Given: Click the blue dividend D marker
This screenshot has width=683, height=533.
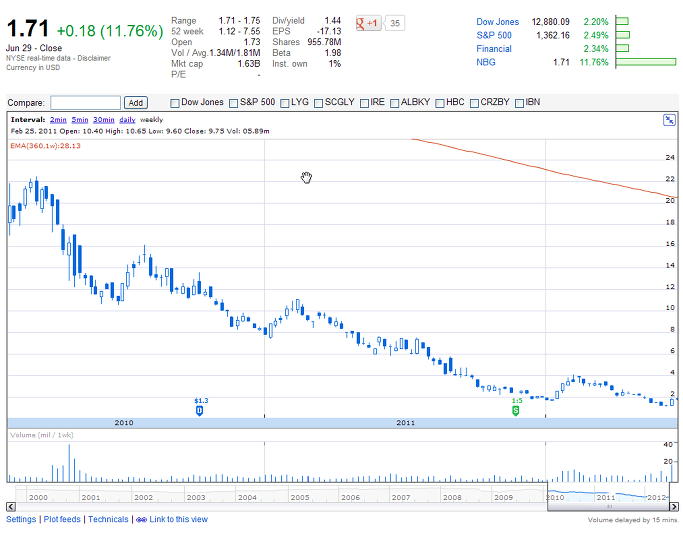Looking at the screenshot, I should [x=199, y=411].
